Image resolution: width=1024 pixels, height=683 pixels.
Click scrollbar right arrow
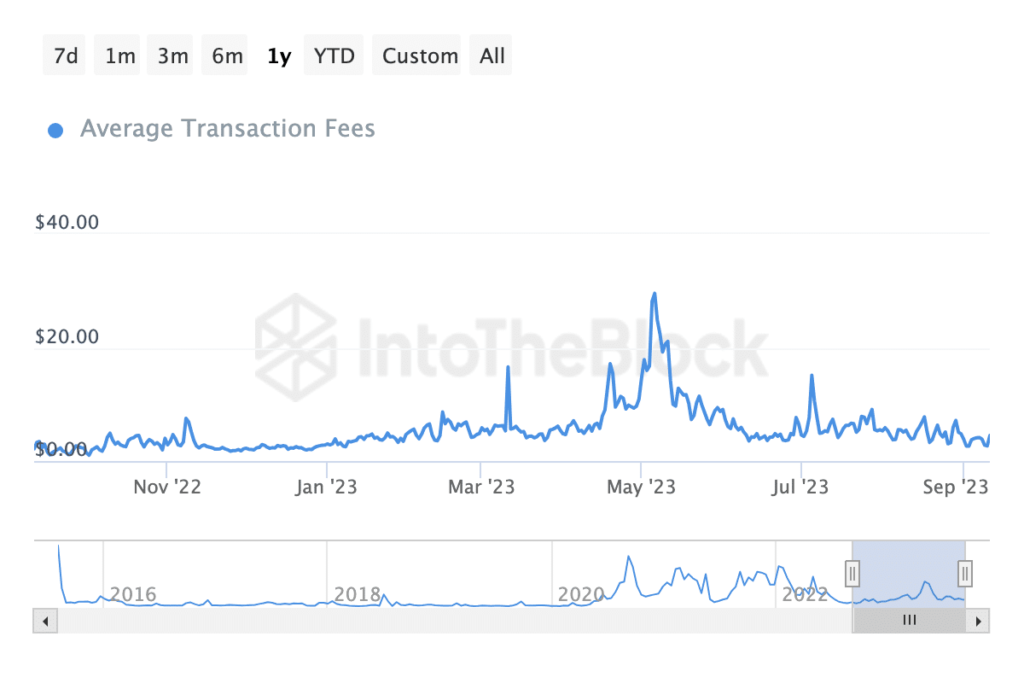click(979, 620)
